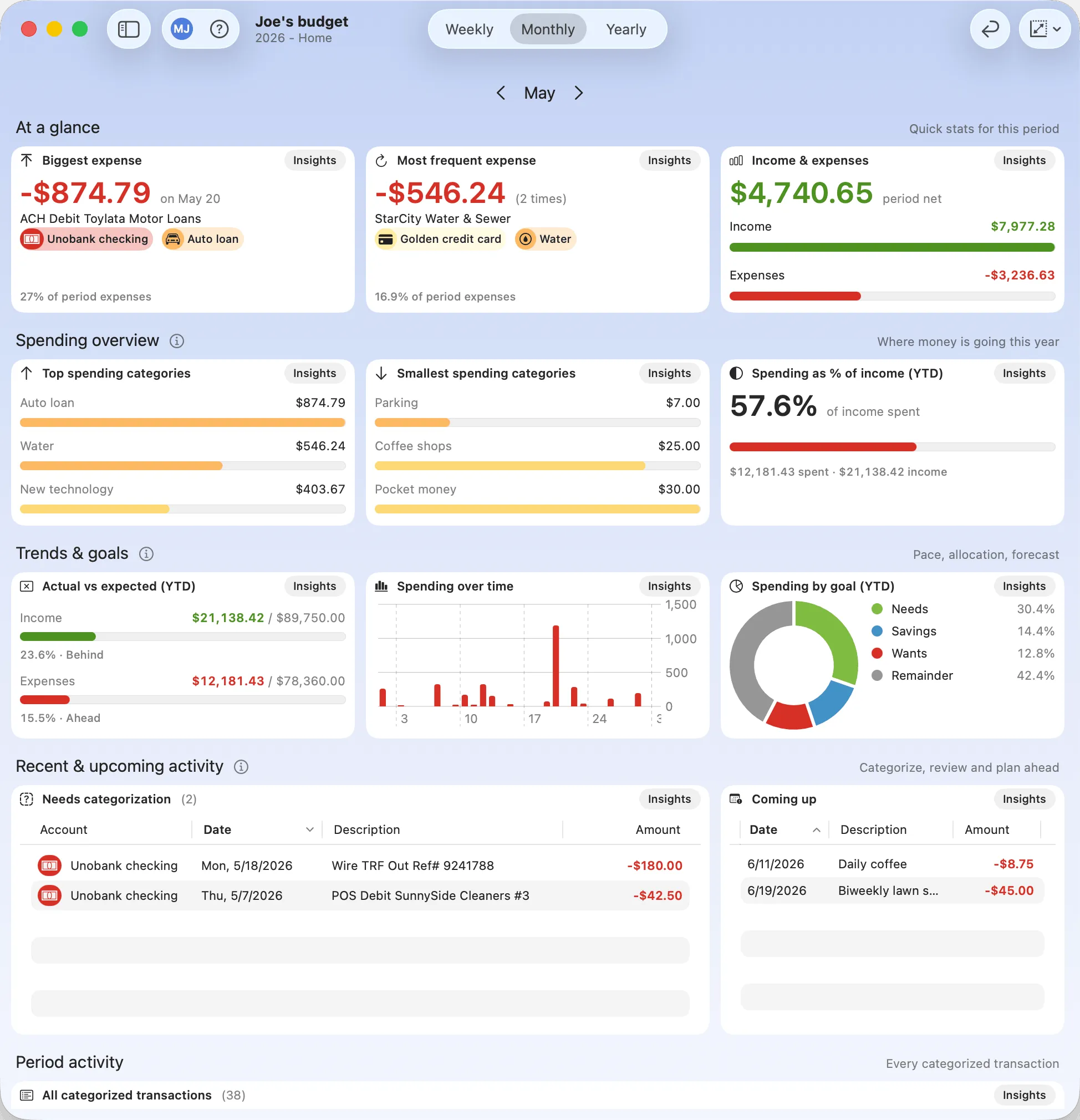The height and width of the screenshot is (1120, 1080).
Task: Click the Spending overview info icon
Action: tap(176, 341)
